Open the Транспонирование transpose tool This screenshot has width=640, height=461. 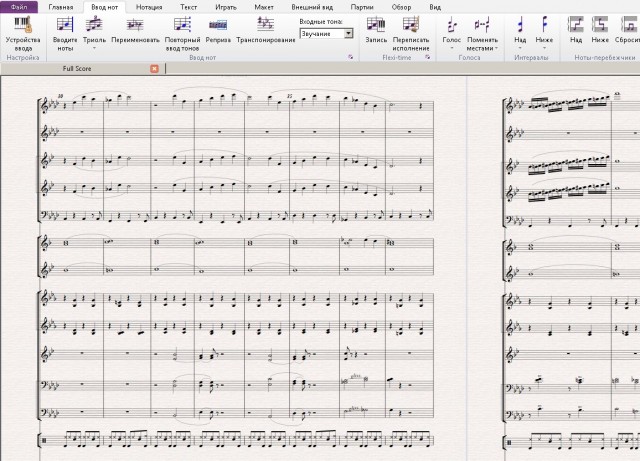(x=266, y=29)
